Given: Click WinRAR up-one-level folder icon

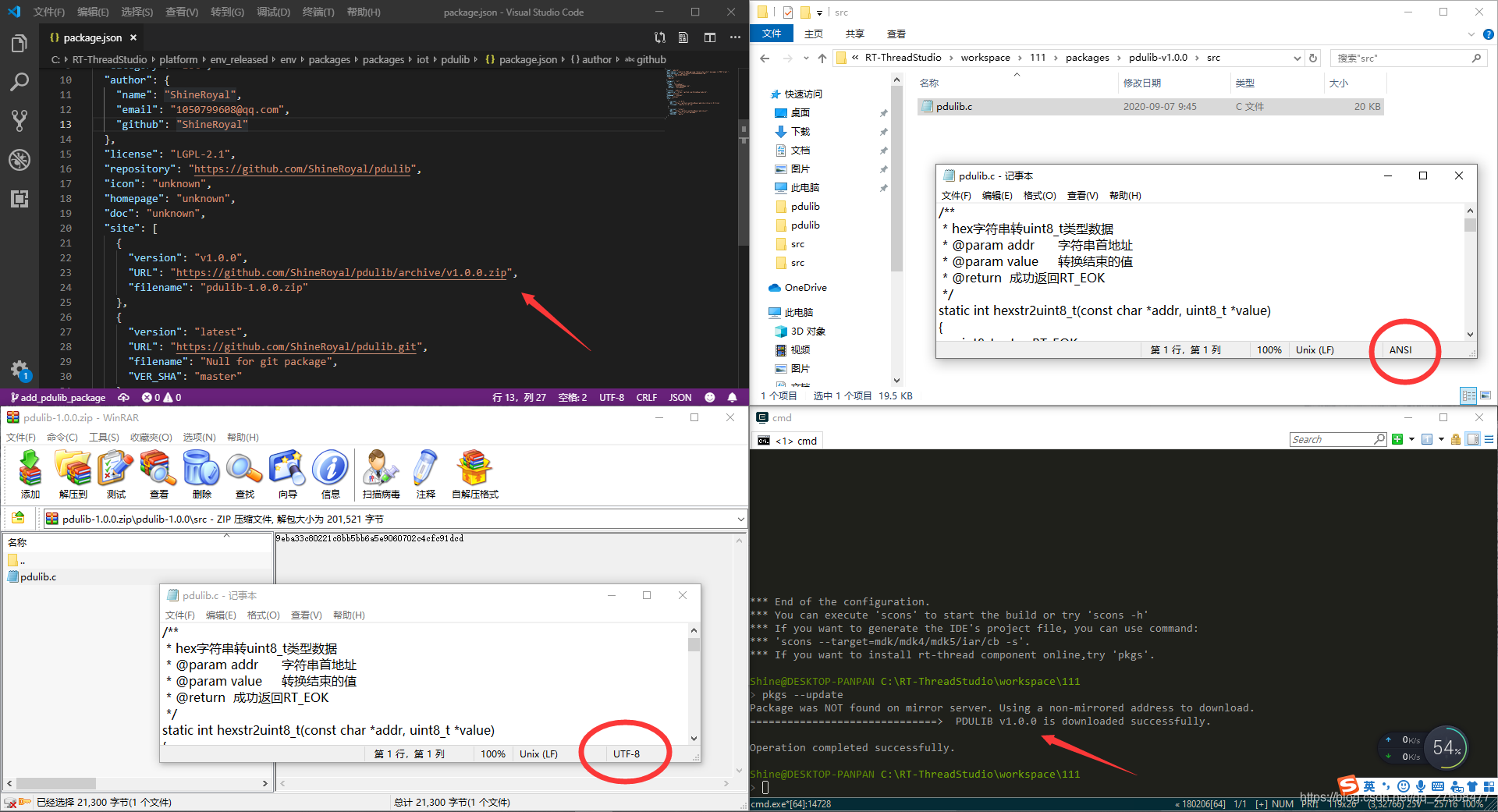Looking at the screenshot, I should (x=19, y=518).
